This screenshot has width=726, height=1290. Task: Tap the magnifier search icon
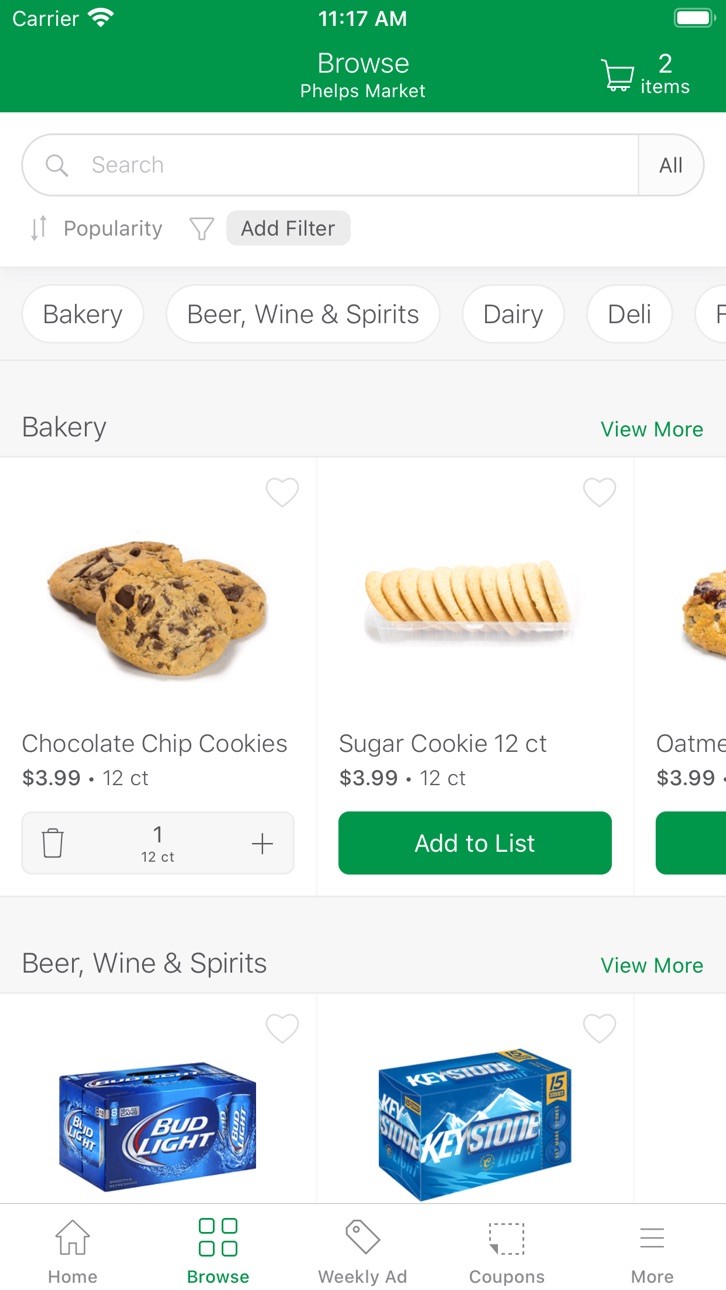pyautogui.click(x=57, y=165)
